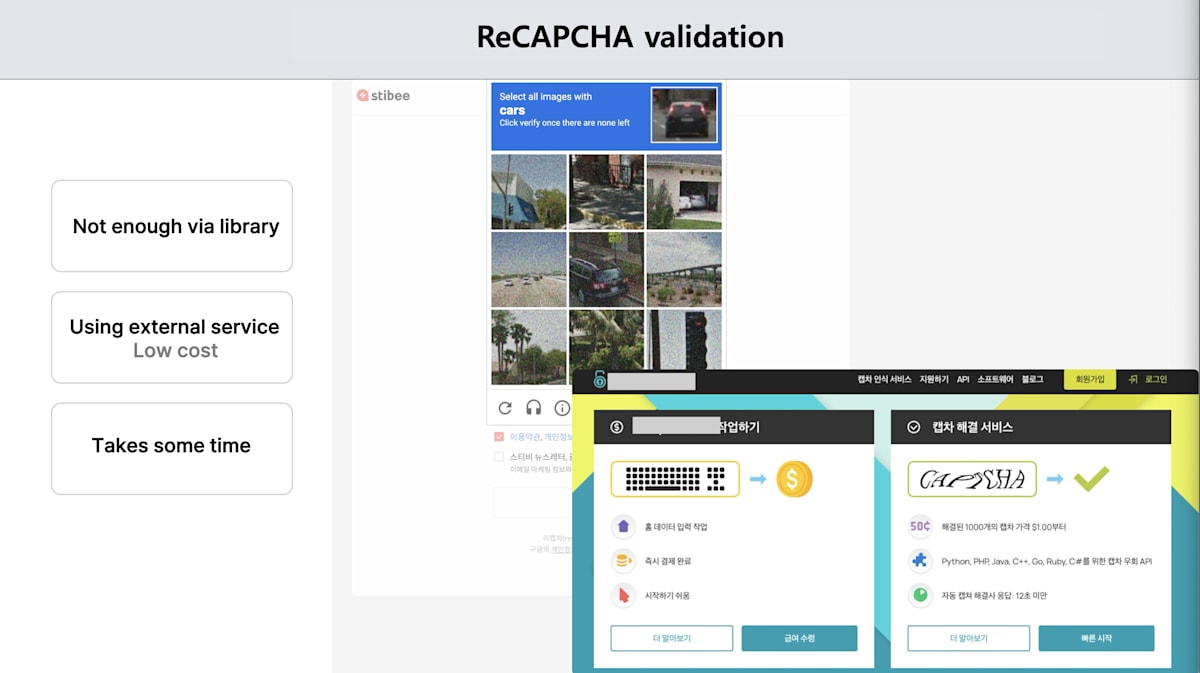
Task: Select captcha tile with dark SUV
Action: [x=606, y=269]
